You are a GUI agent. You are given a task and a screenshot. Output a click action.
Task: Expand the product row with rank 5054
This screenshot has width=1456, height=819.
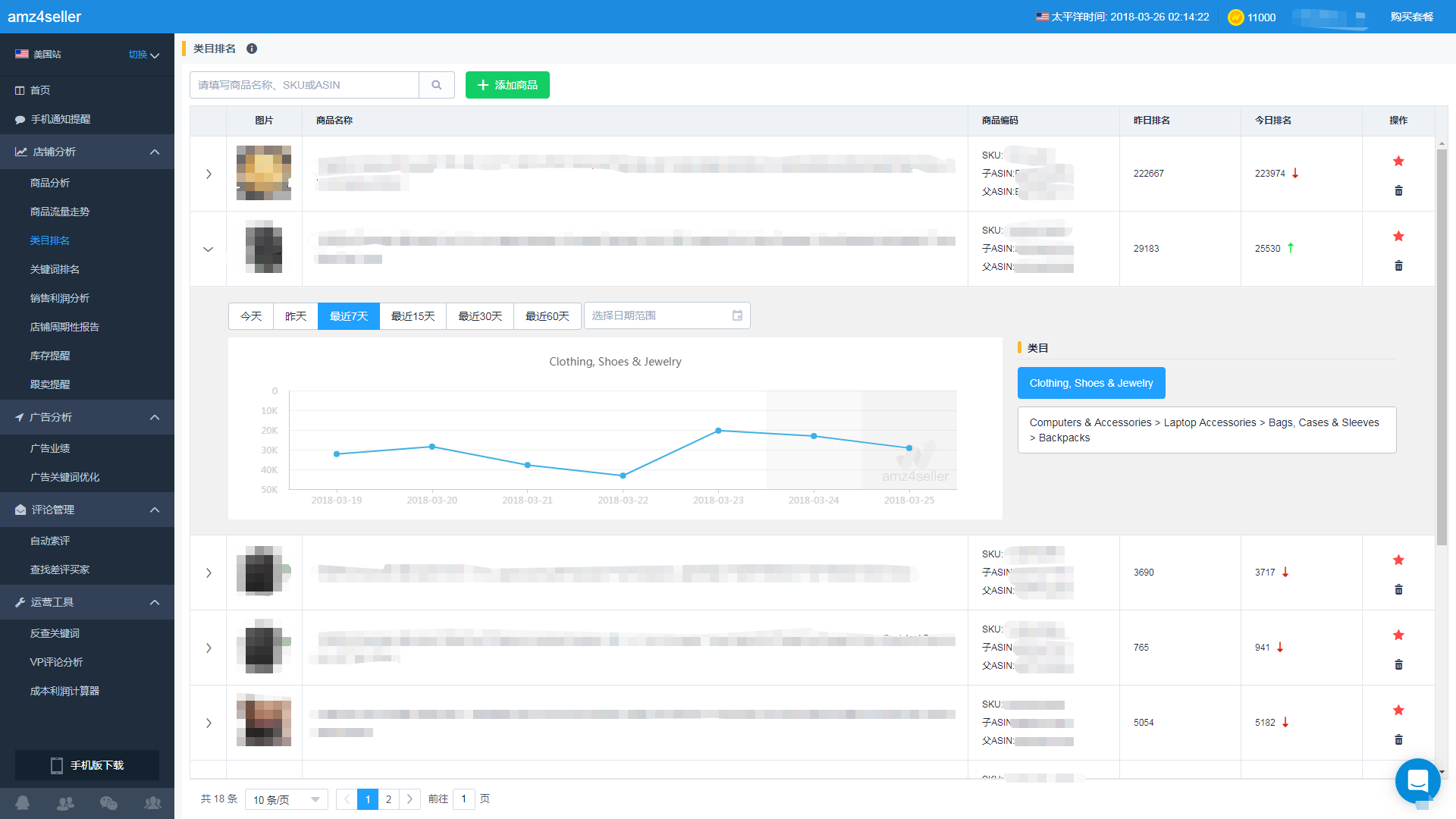[x=209, y=723]
